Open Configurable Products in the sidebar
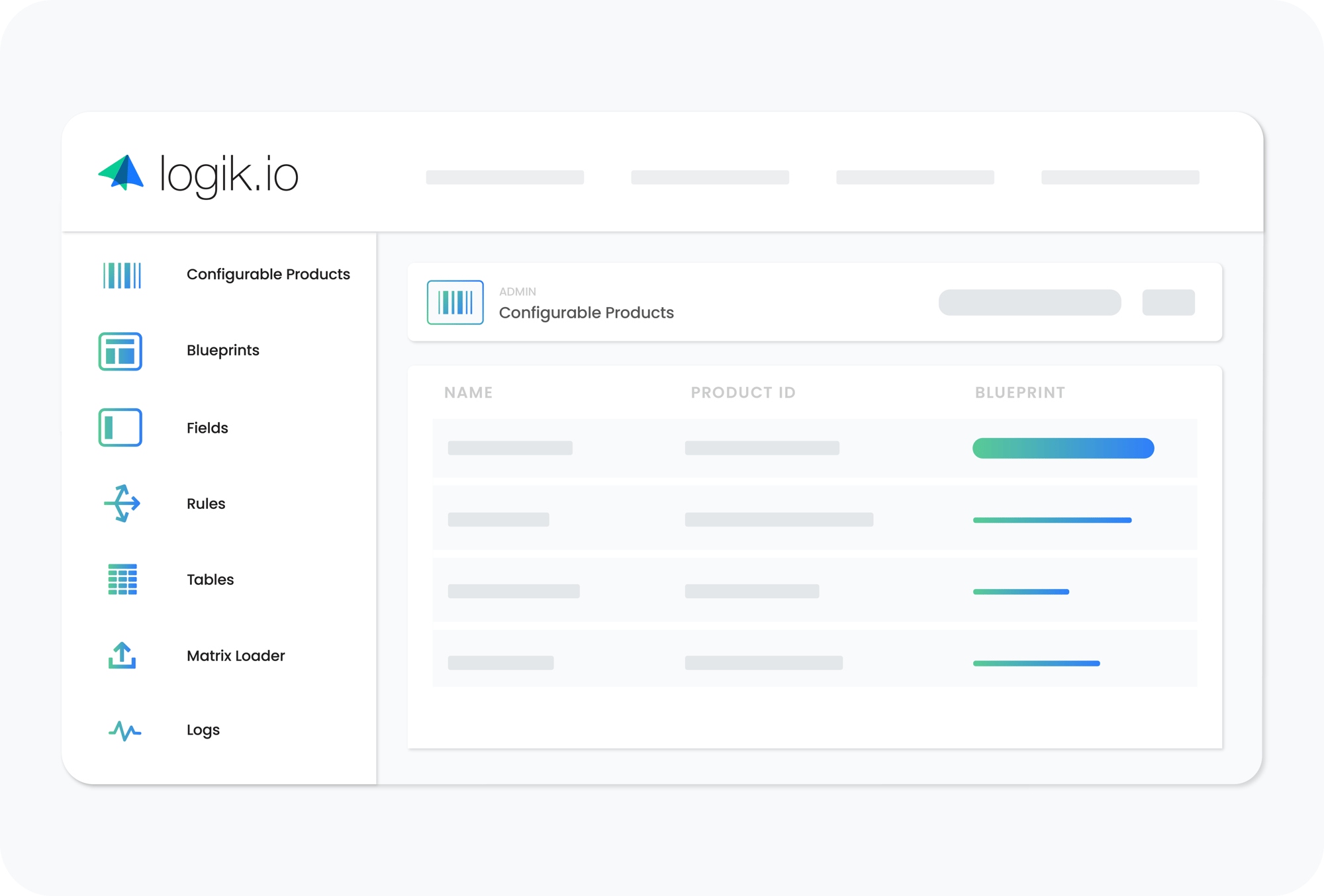 [268, 274]
